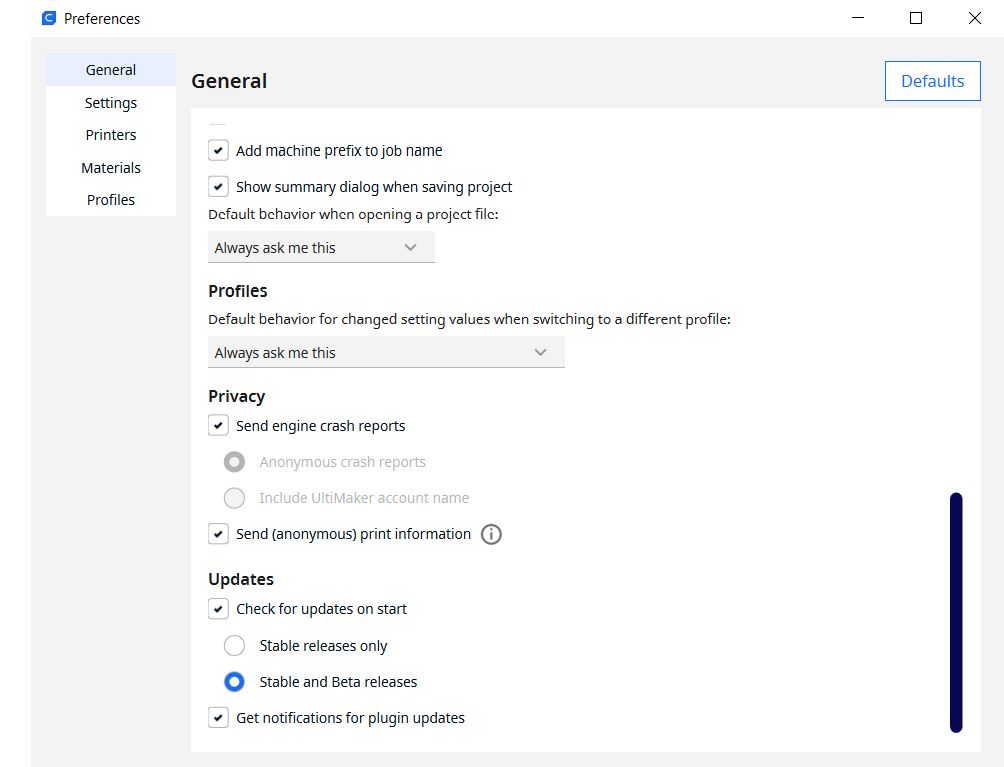This screenshot has width=1004, height=767.
Task: Click 'Default behavior when opening a project file' label
Action: coord(353,214)
